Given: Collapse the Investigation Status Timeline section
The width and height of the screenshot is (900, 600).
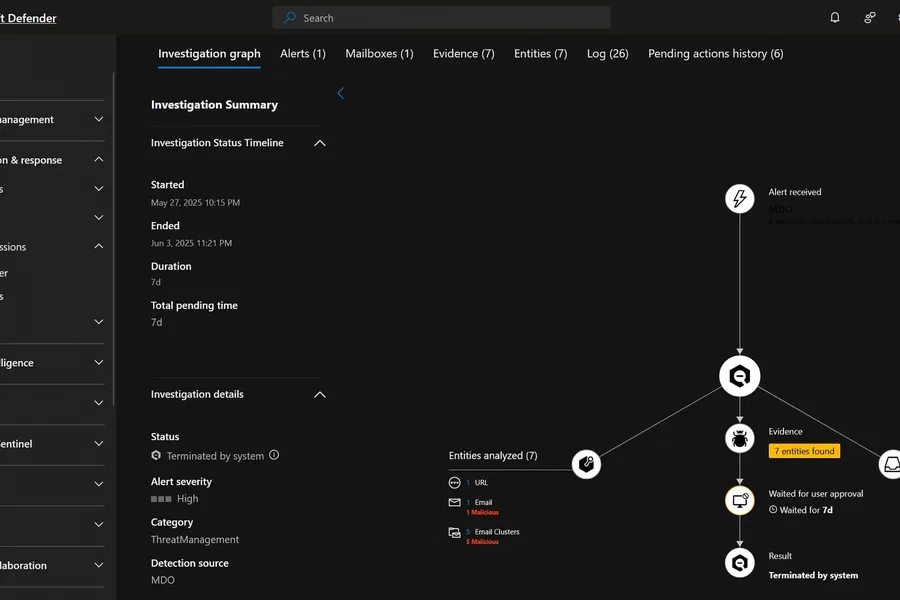Looking at the screenshot, I should click(x=320, y=143).
